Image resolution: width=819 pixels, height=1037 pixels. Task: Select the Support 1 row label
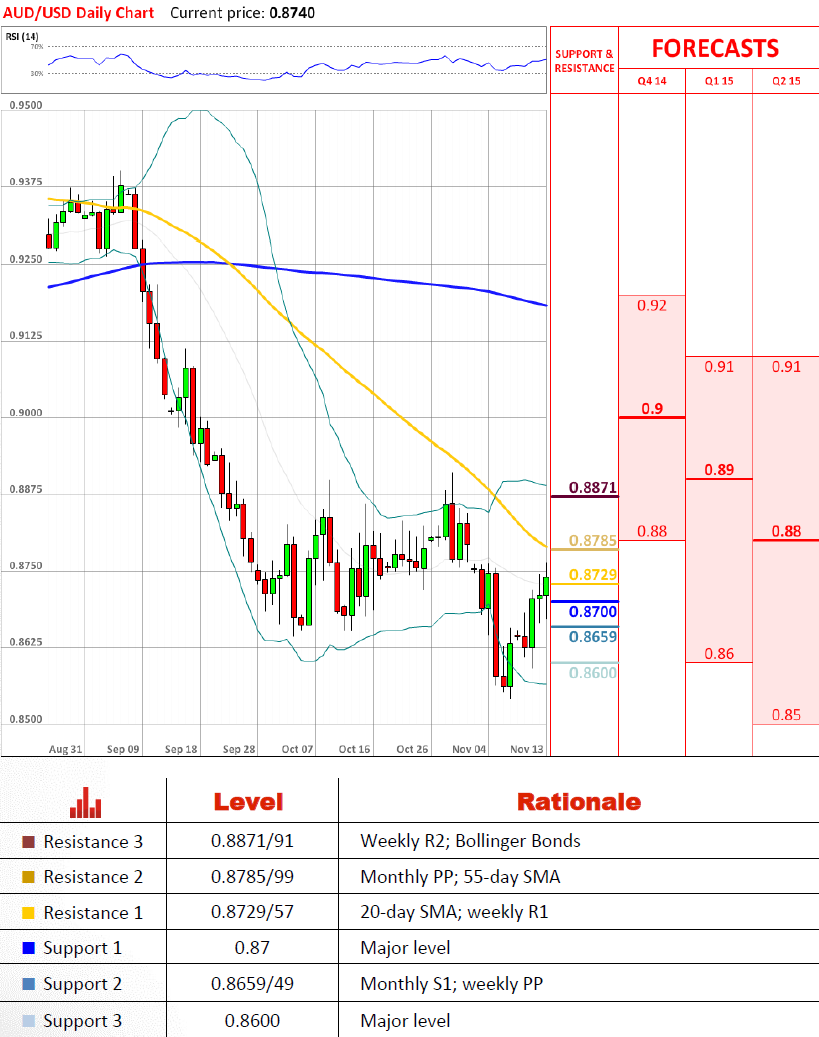point(83,948)
